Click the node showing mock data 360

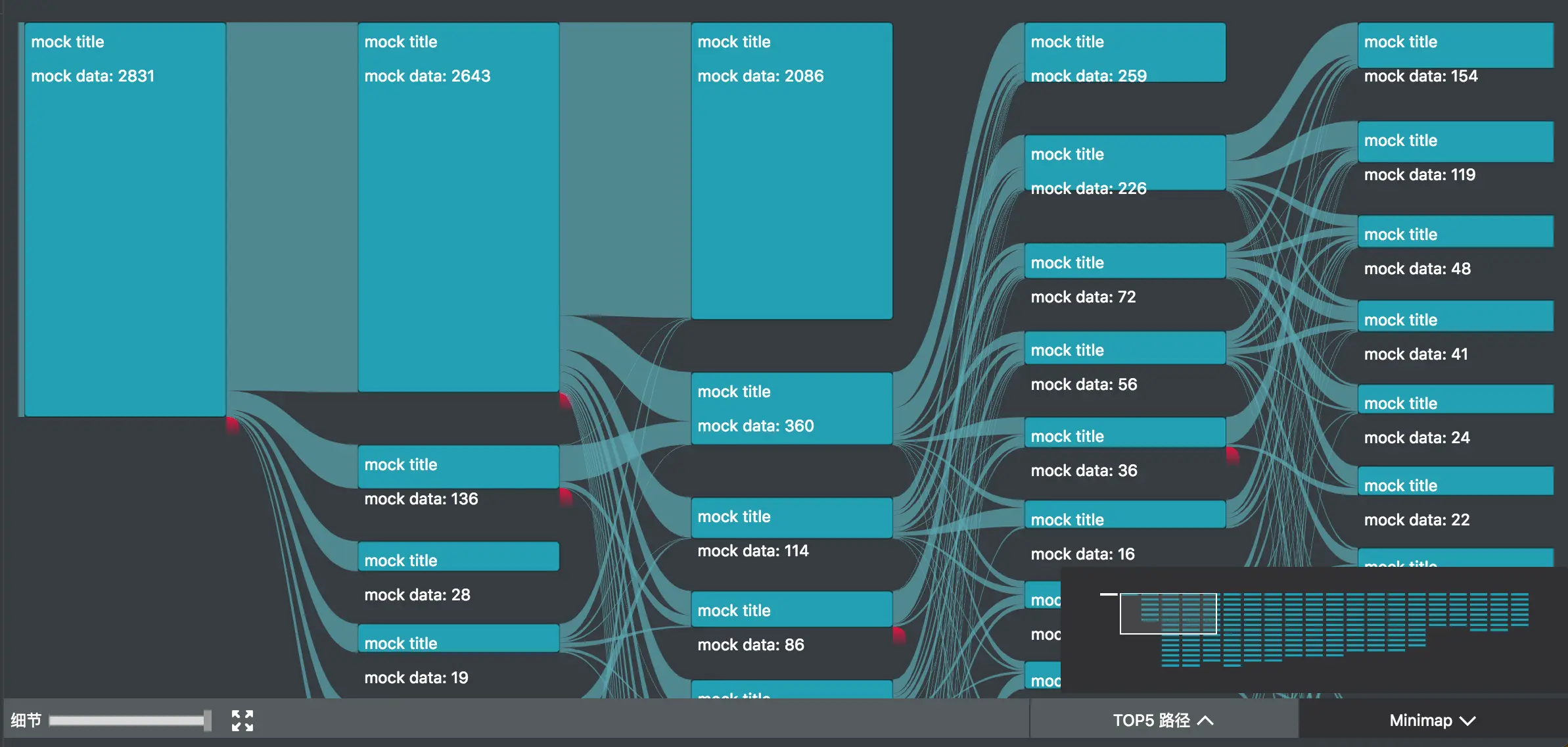click(x=791, y=408)
